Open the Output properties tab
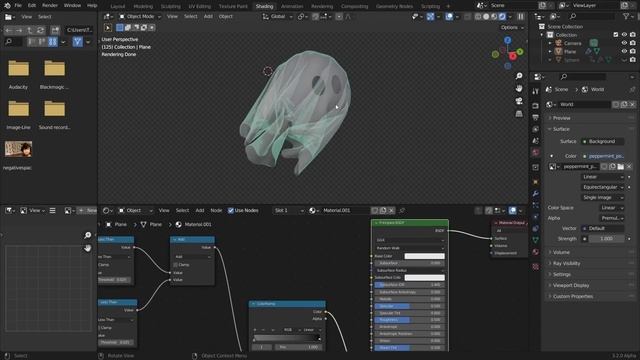The image size is (640, 360). [535, 118]
